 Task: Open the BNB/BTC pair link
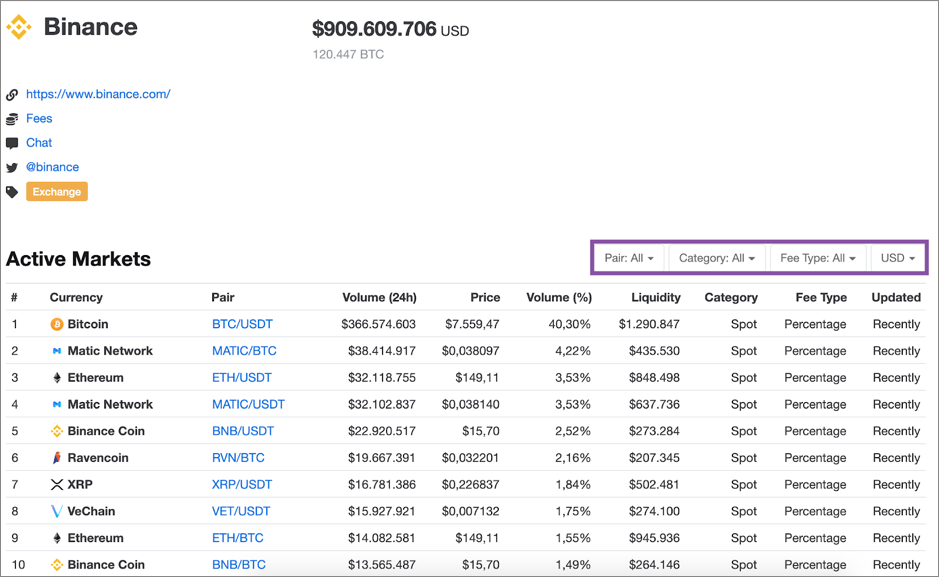pyautogui.click(x=239, y=564)
